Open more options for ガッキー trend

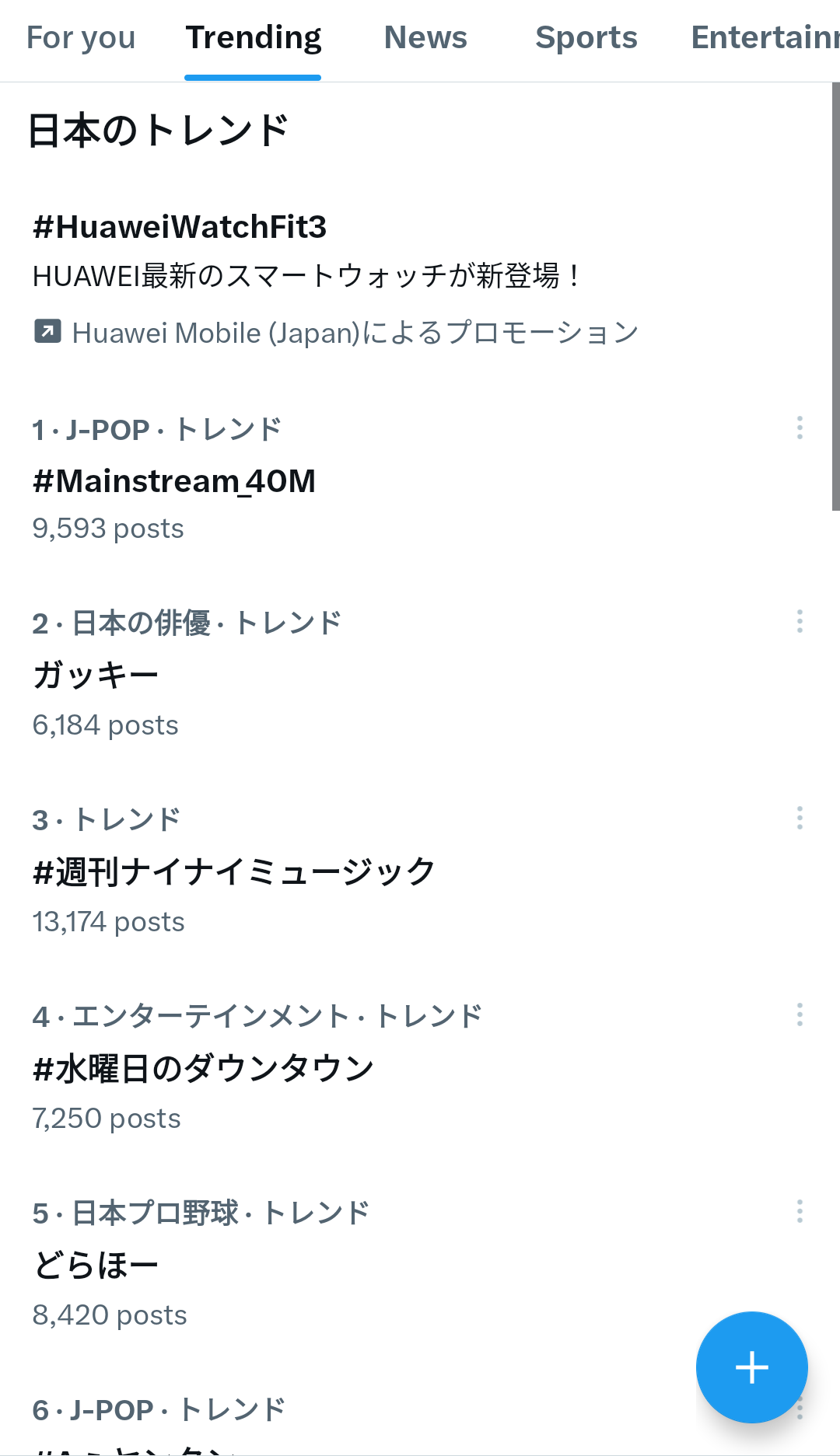[800, 621]
